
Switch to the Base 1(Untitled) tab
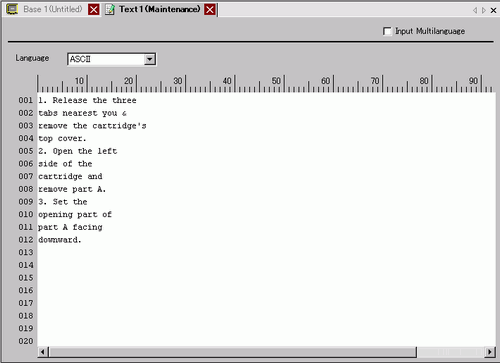52,9
